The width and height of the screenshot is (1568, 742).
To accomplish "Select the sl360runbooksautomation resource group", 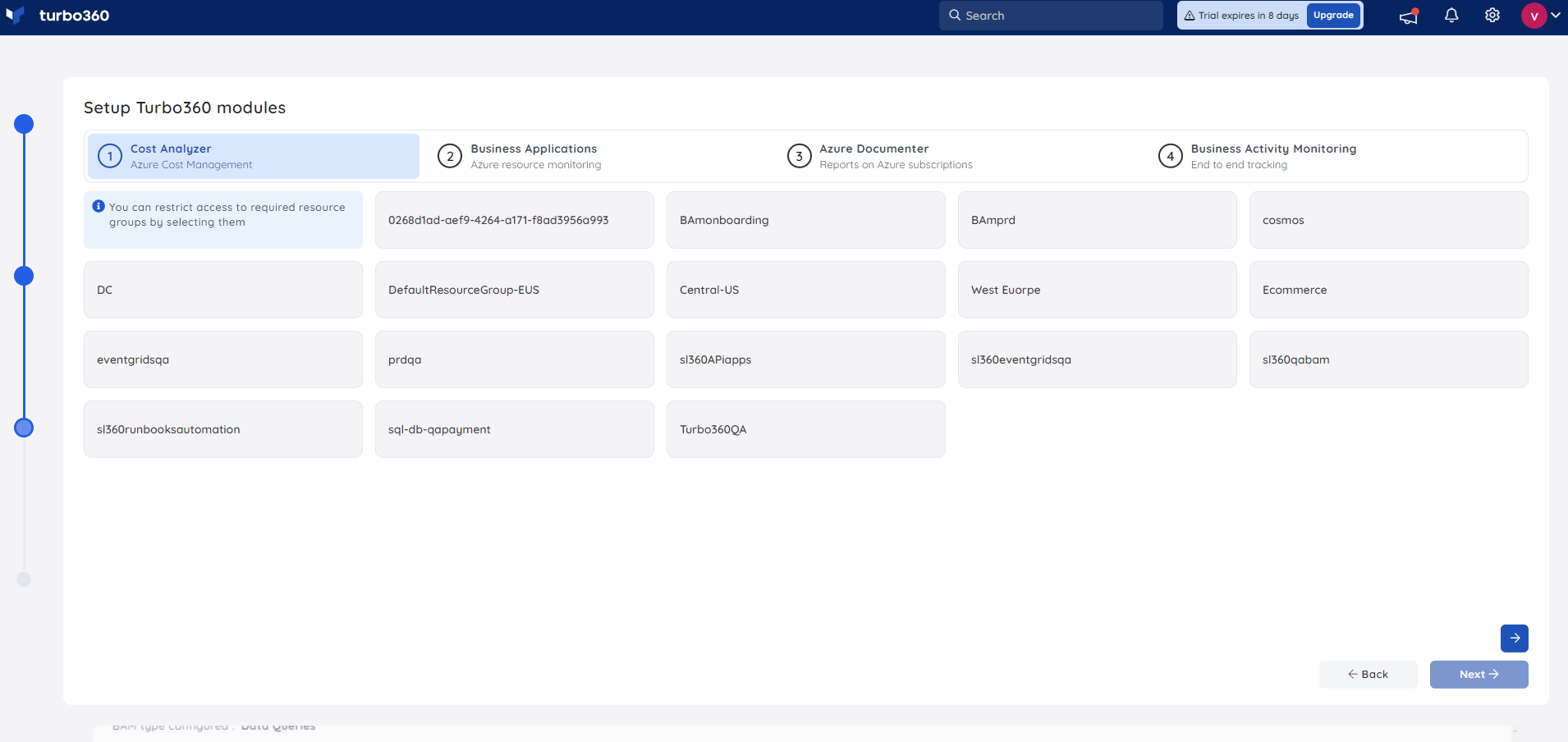I will pyautogui.click(x=223, y=429).
